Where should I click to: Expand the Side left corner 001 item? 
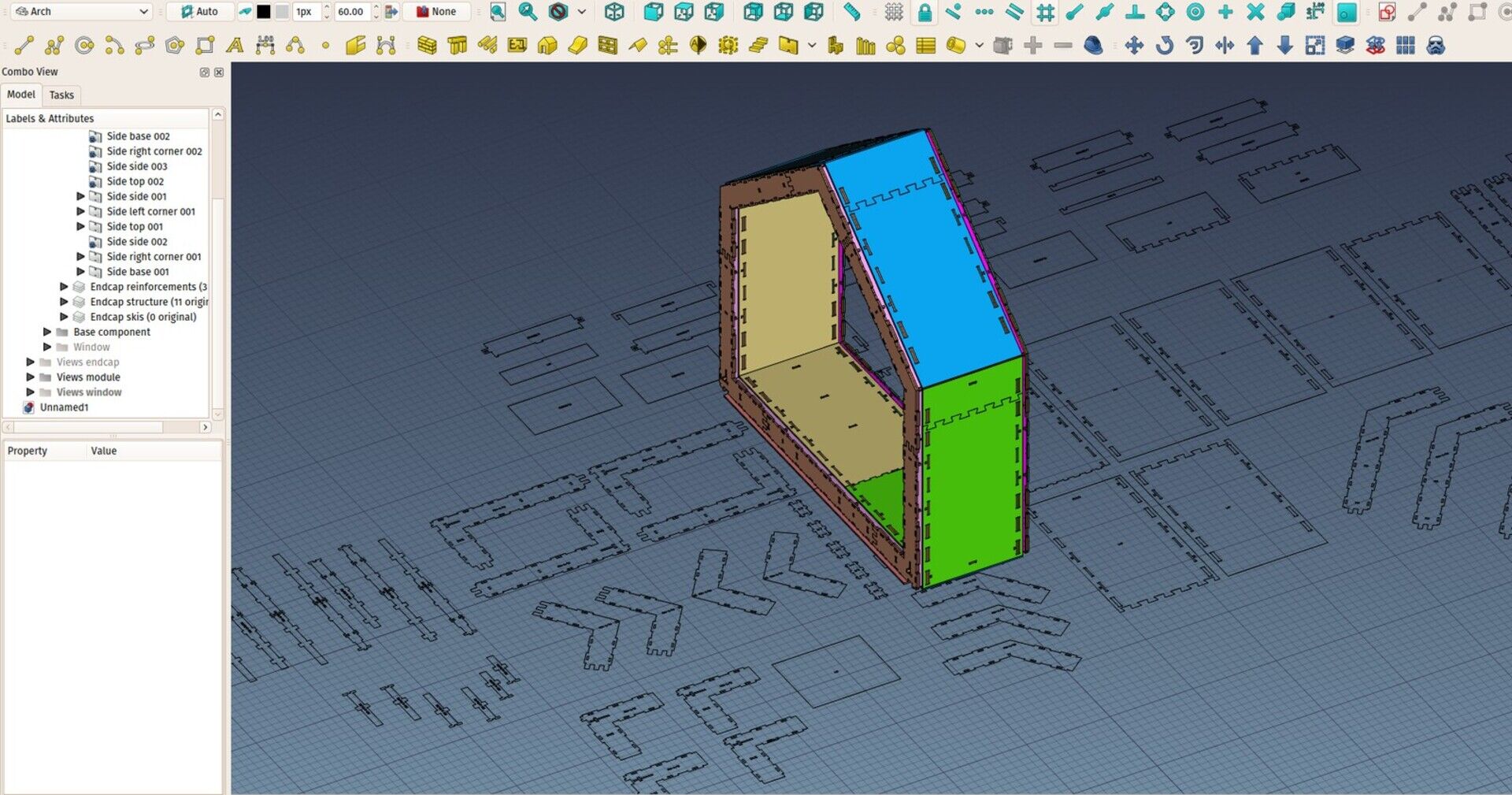(x=80, y=211)
